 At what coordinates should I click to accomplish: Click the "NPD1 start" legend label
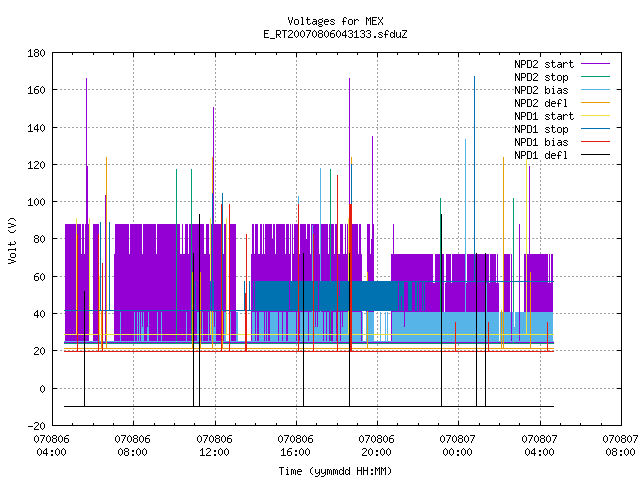(544, 116)
